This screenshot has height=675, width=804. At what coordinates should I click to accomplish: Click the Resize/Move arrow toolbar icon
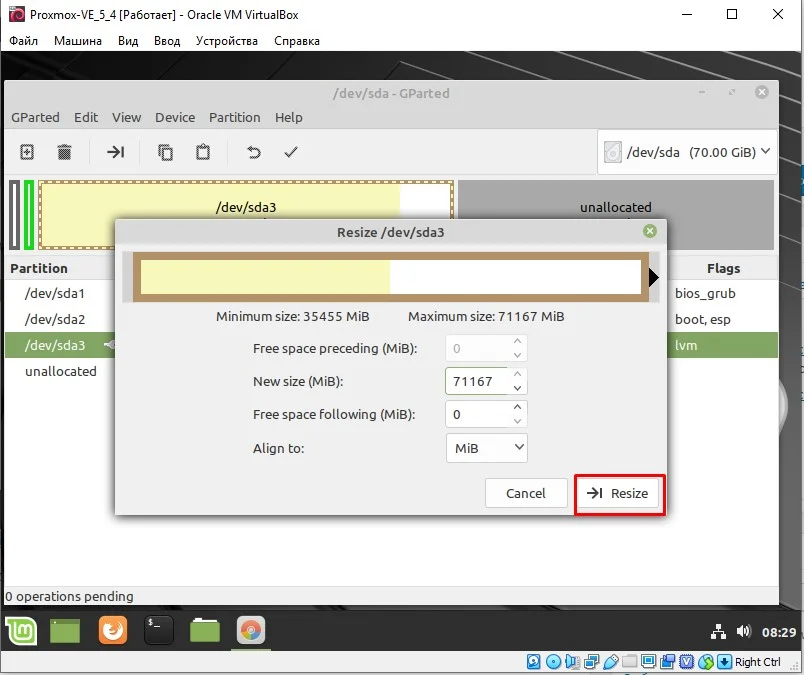(x=115, y=152)
